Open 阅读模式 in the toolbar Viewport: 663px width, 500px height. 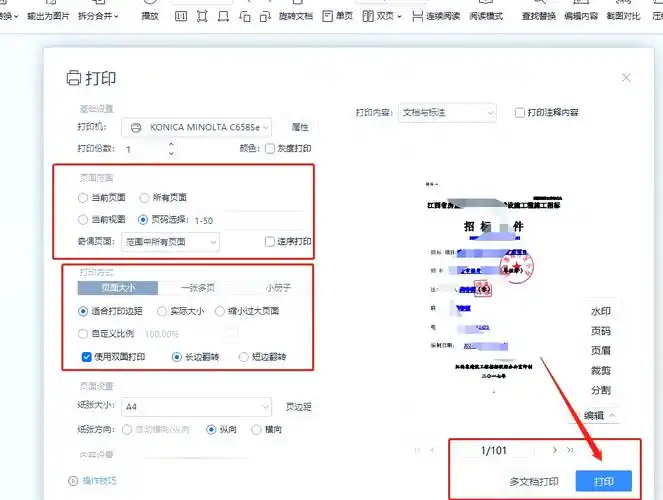pos(486,16)
